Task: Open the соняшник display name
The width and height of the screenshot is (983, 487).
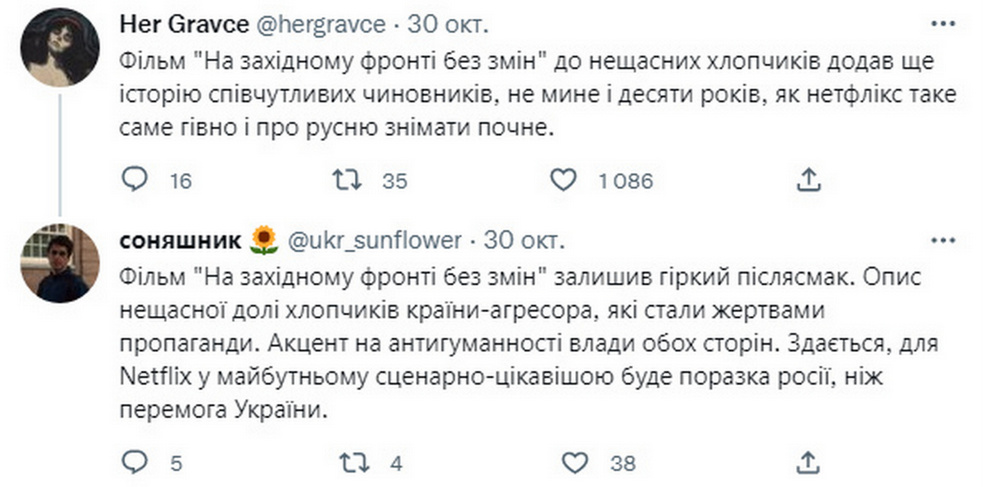Action: [x=180, y=241]
